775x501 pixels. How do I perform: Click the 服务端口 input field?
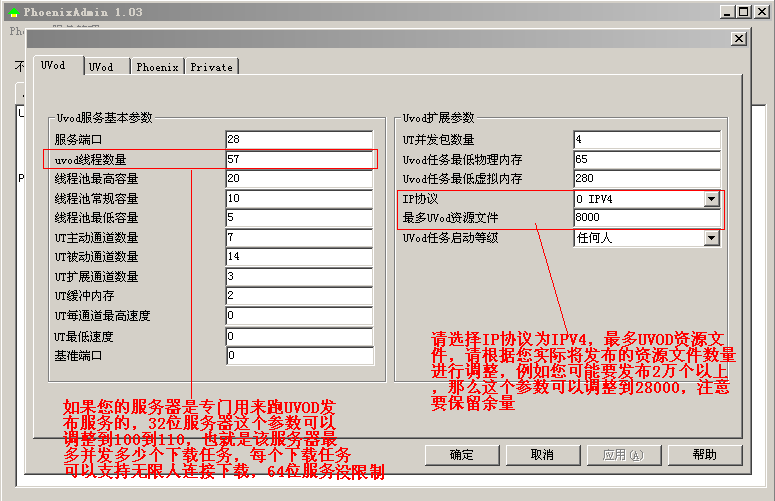[299, 139]
